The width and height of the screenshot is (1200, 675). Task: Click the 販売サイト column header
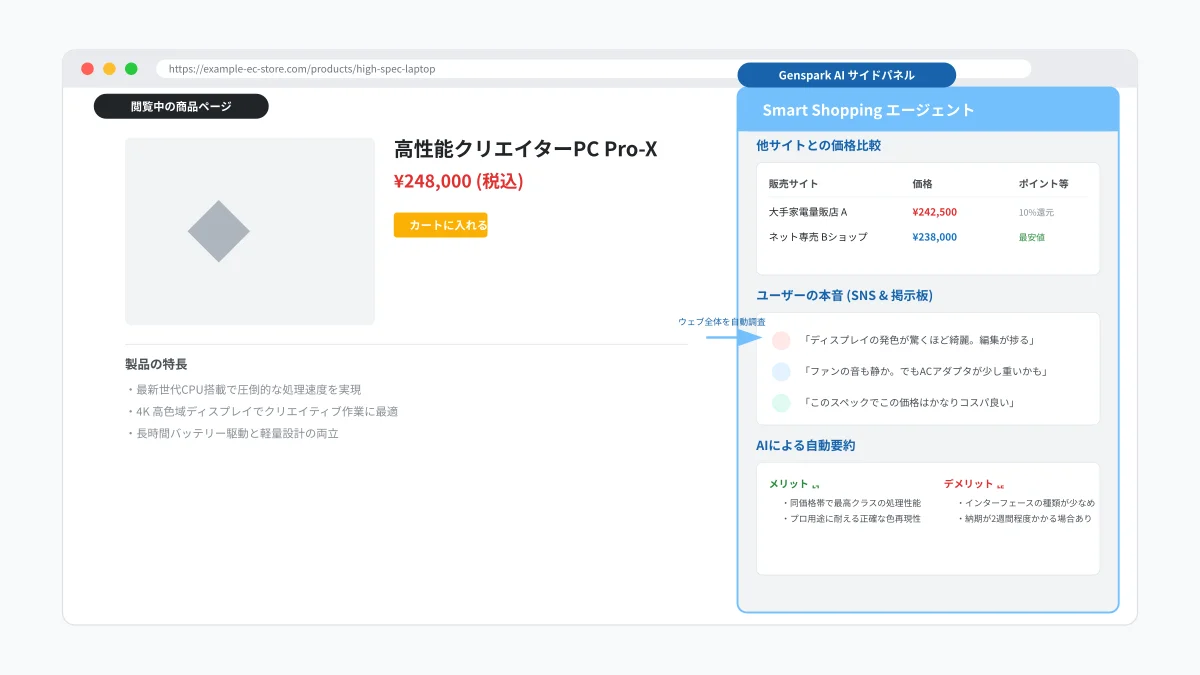[793, 184]
